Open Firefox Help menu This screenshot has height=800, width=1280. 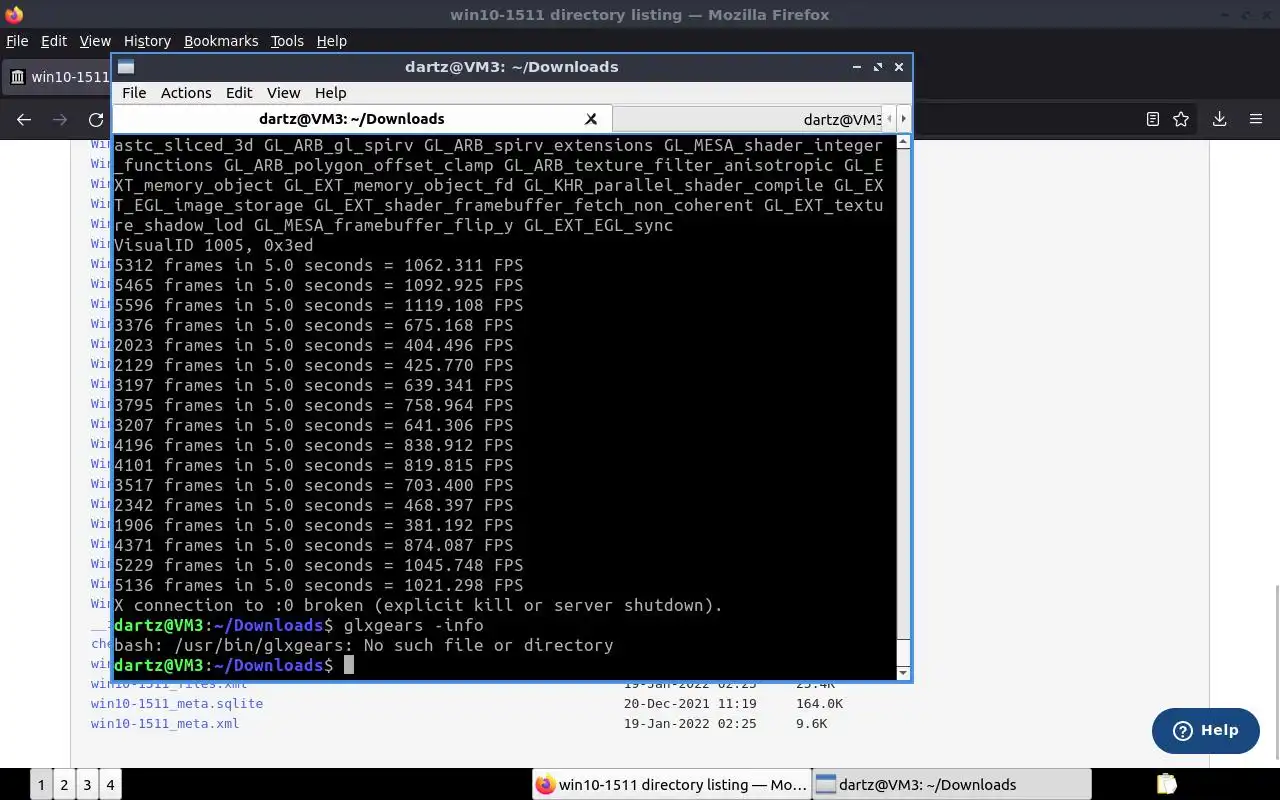click(x=331, y=41)
